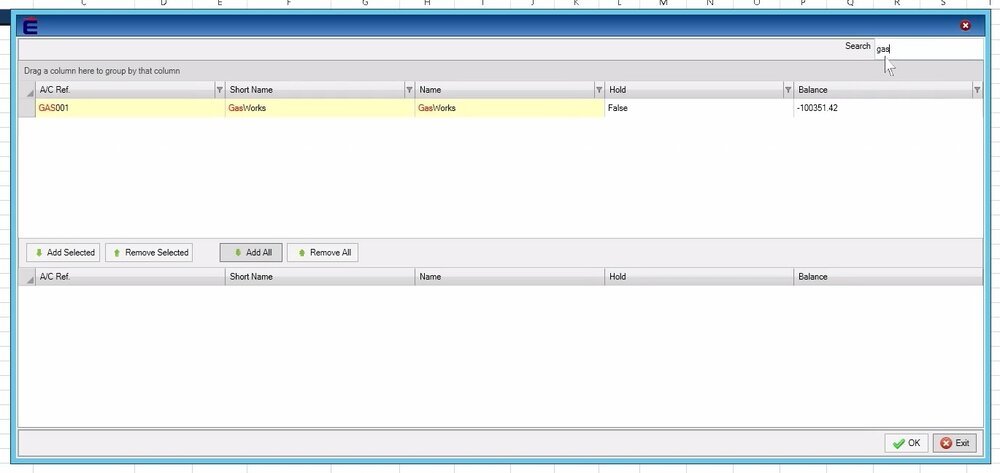Click lower grid A/C Ref. header

coord(130,277)
